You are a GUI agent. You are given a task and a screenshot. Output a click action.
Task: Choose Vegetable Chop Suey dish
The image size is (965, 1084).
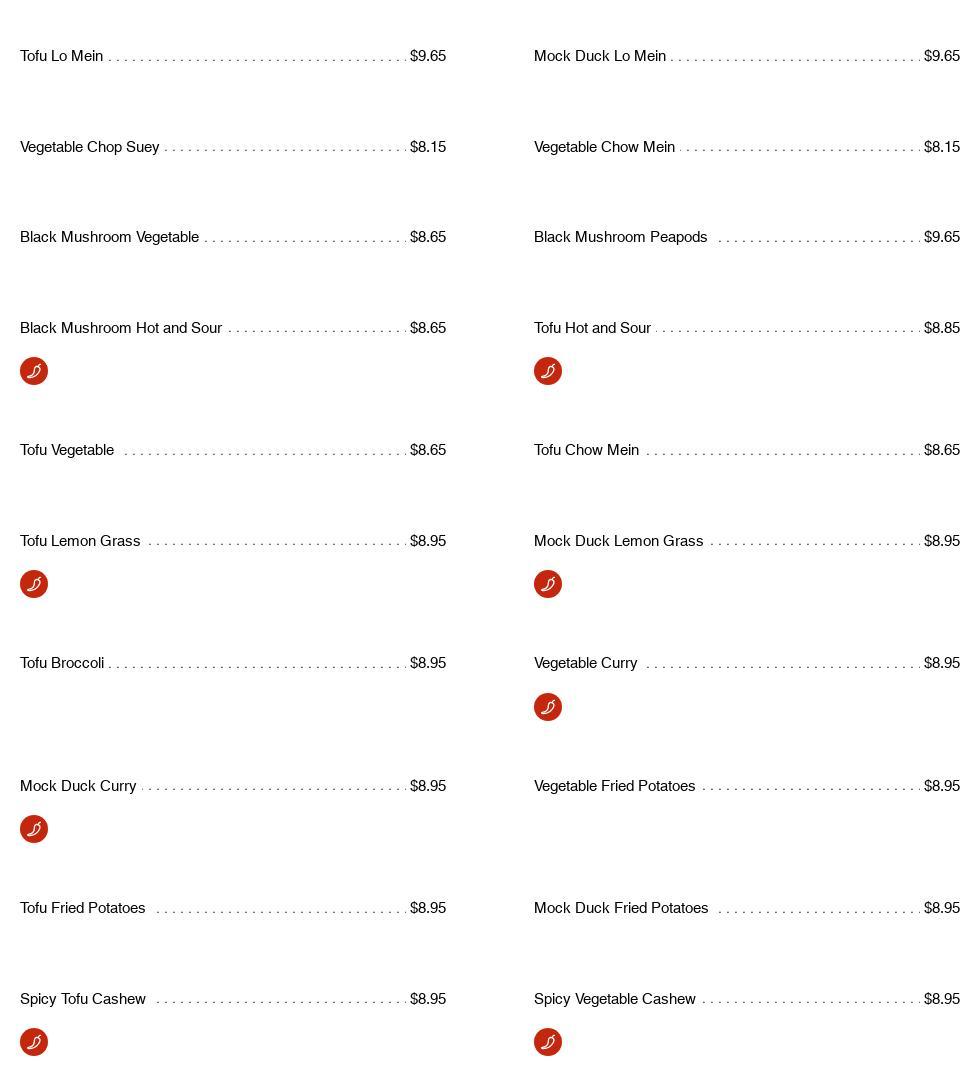(x=90, y=147)
